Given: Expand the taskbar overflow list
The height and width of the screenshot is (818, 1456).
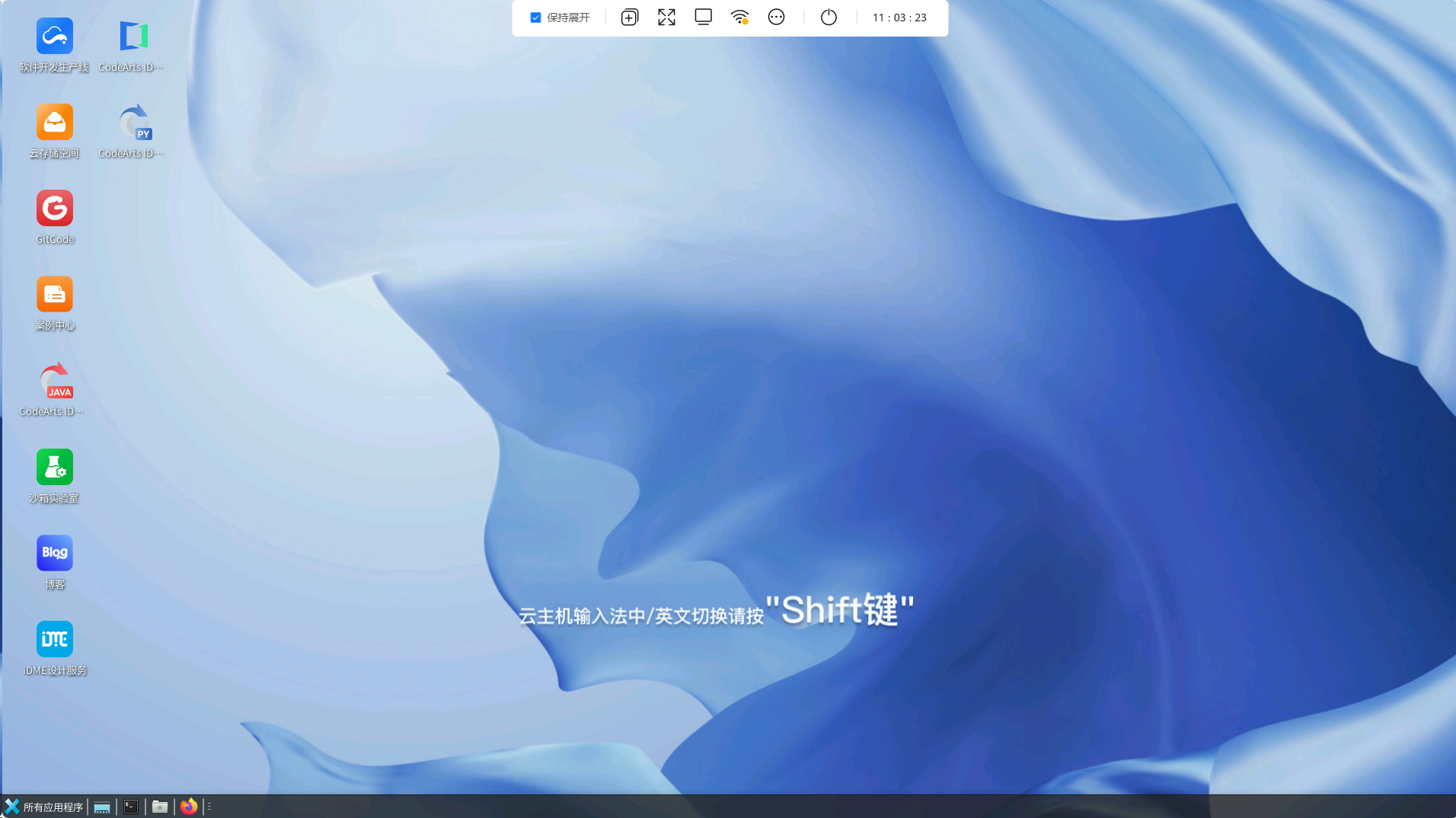Looking at the screenshot, I should (x=209, y=807).
